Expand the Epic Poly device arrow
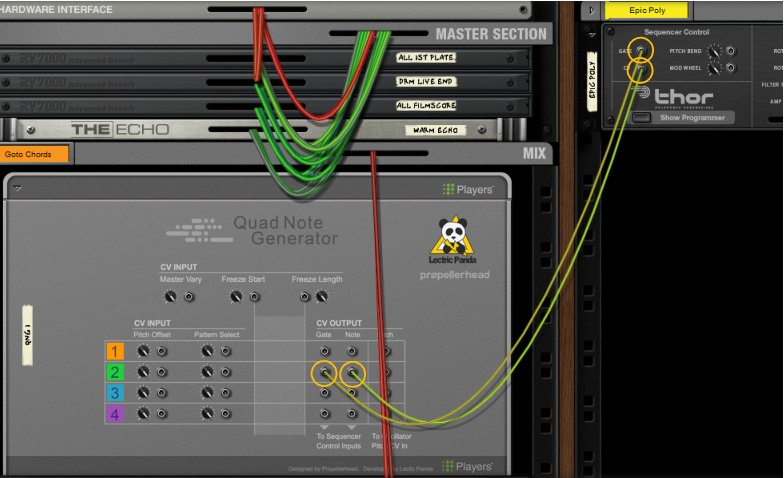The width and height of the screenshot is (784, 478). [591, 10]
